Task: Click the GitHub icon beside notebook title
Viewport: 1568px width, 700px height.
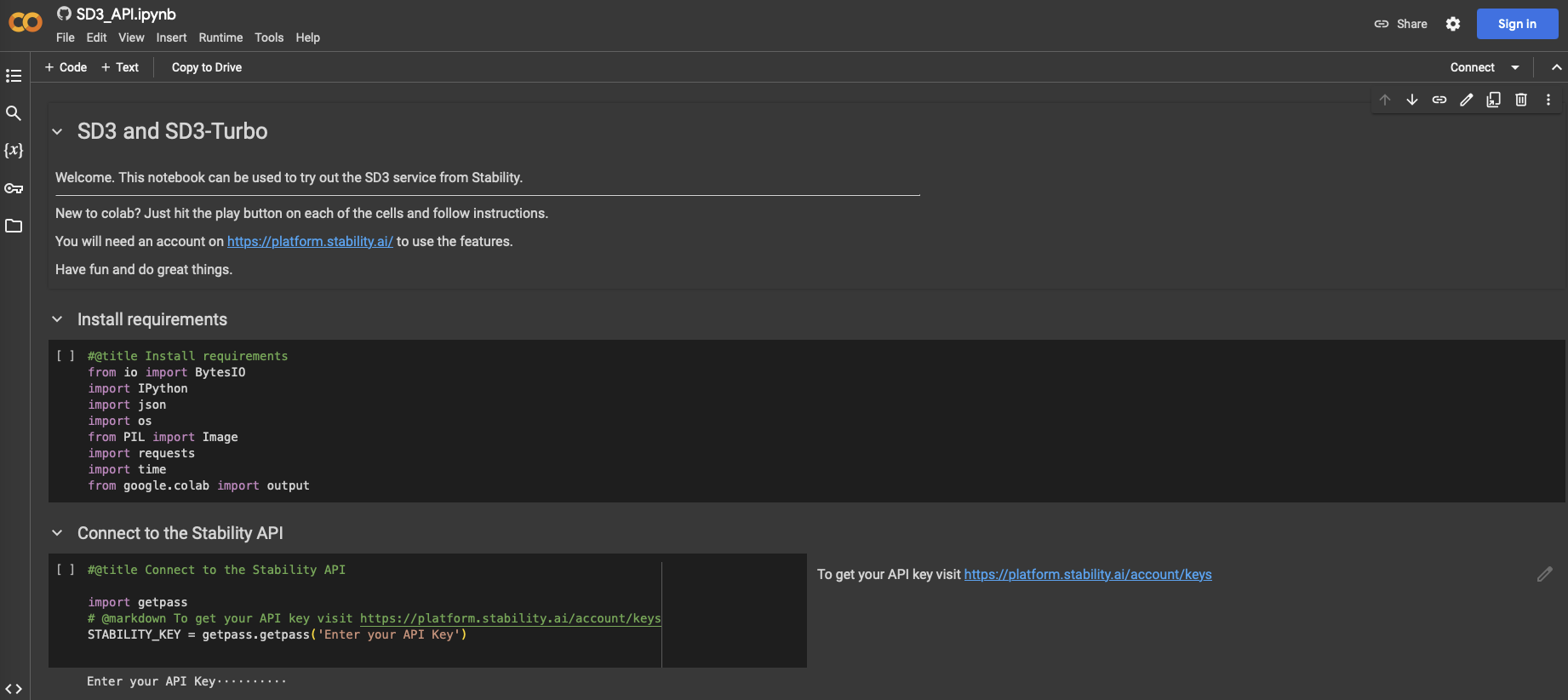Action: (64, 13)
